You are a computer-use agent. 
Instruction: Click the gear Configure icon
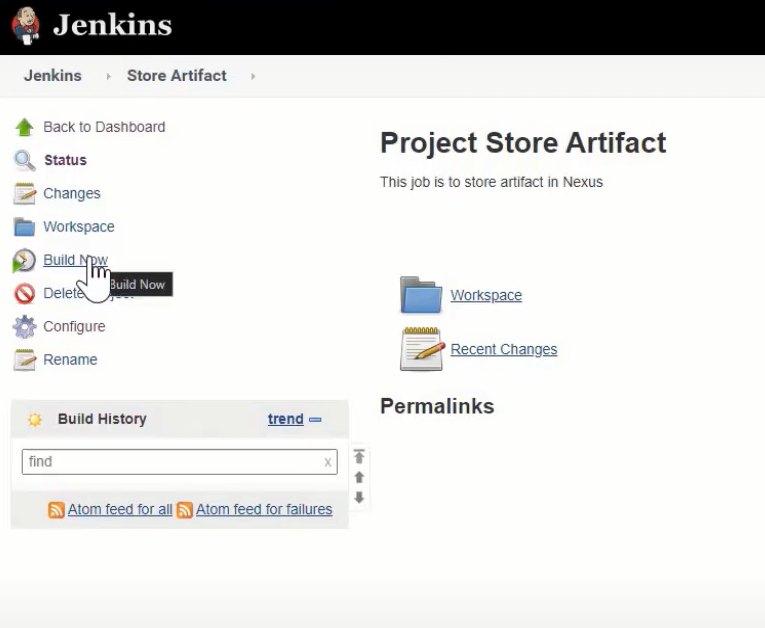[x=24, y=326]
